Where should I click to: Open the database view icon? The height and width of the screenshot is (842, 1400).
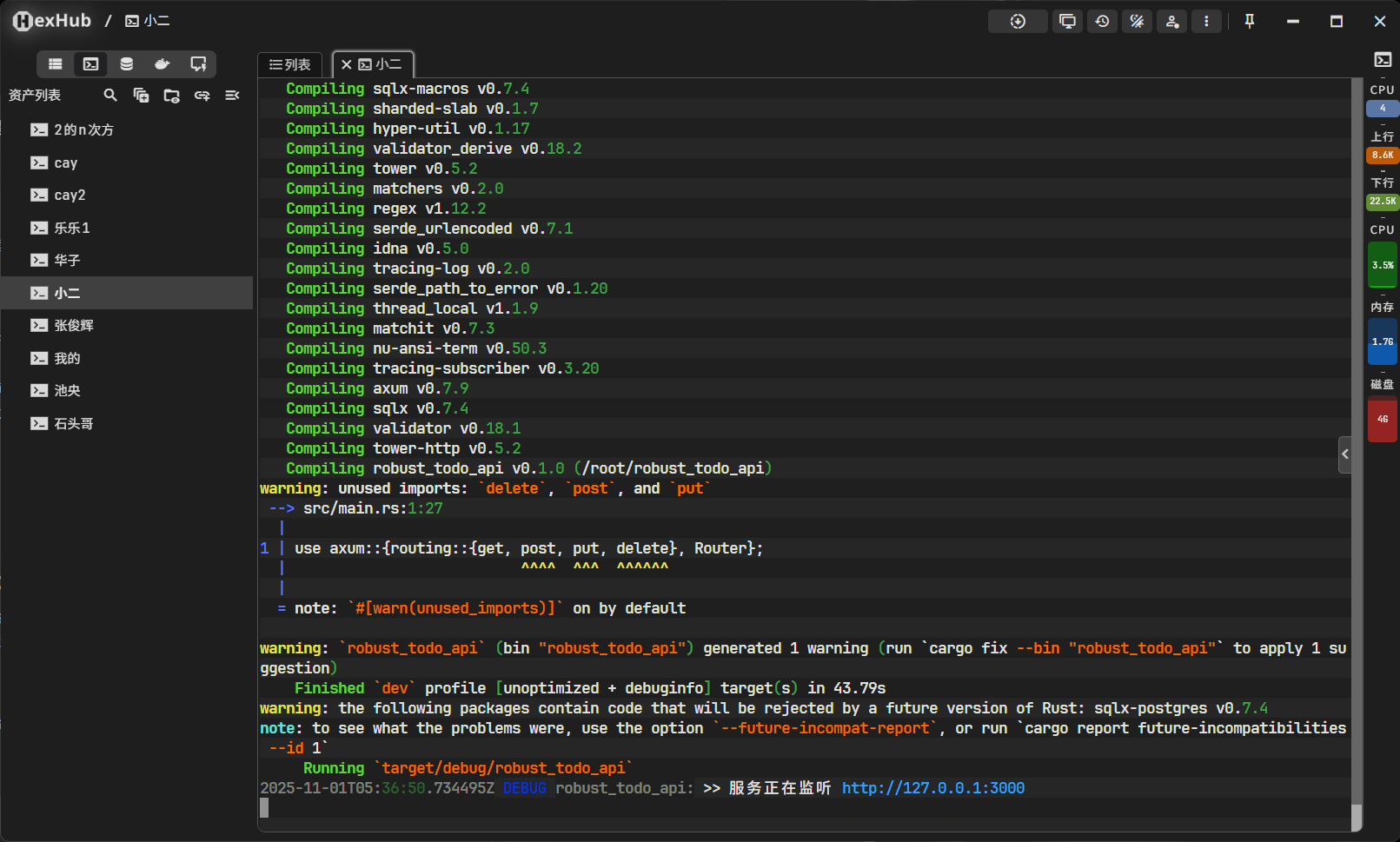click(x=126, y=64)
